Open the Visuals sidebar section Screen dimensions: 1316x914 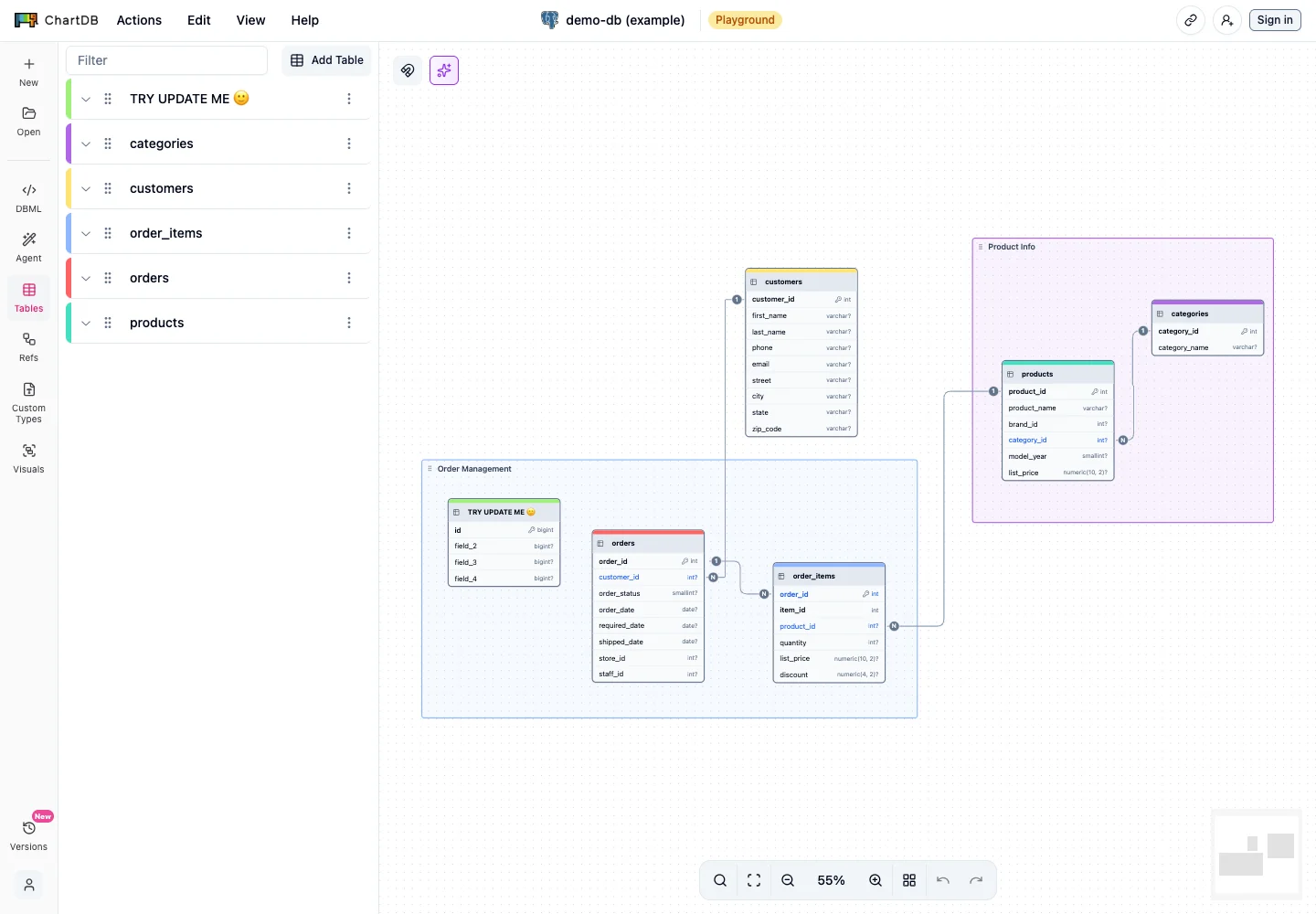[29, 458]
